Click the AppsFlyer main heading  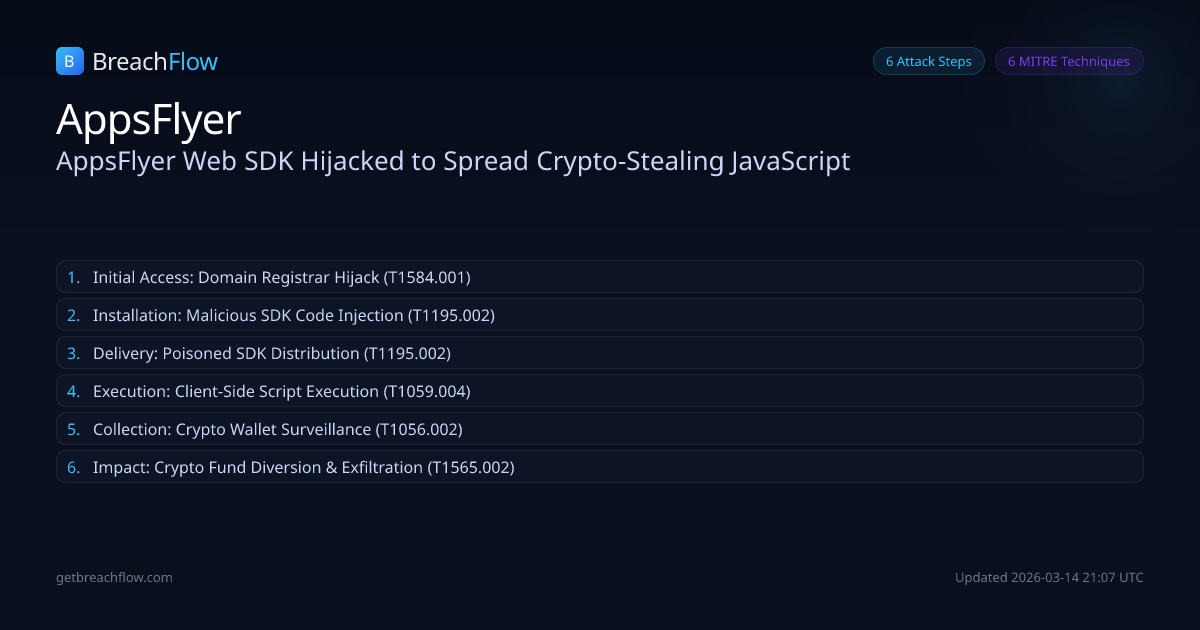[149, 120]
